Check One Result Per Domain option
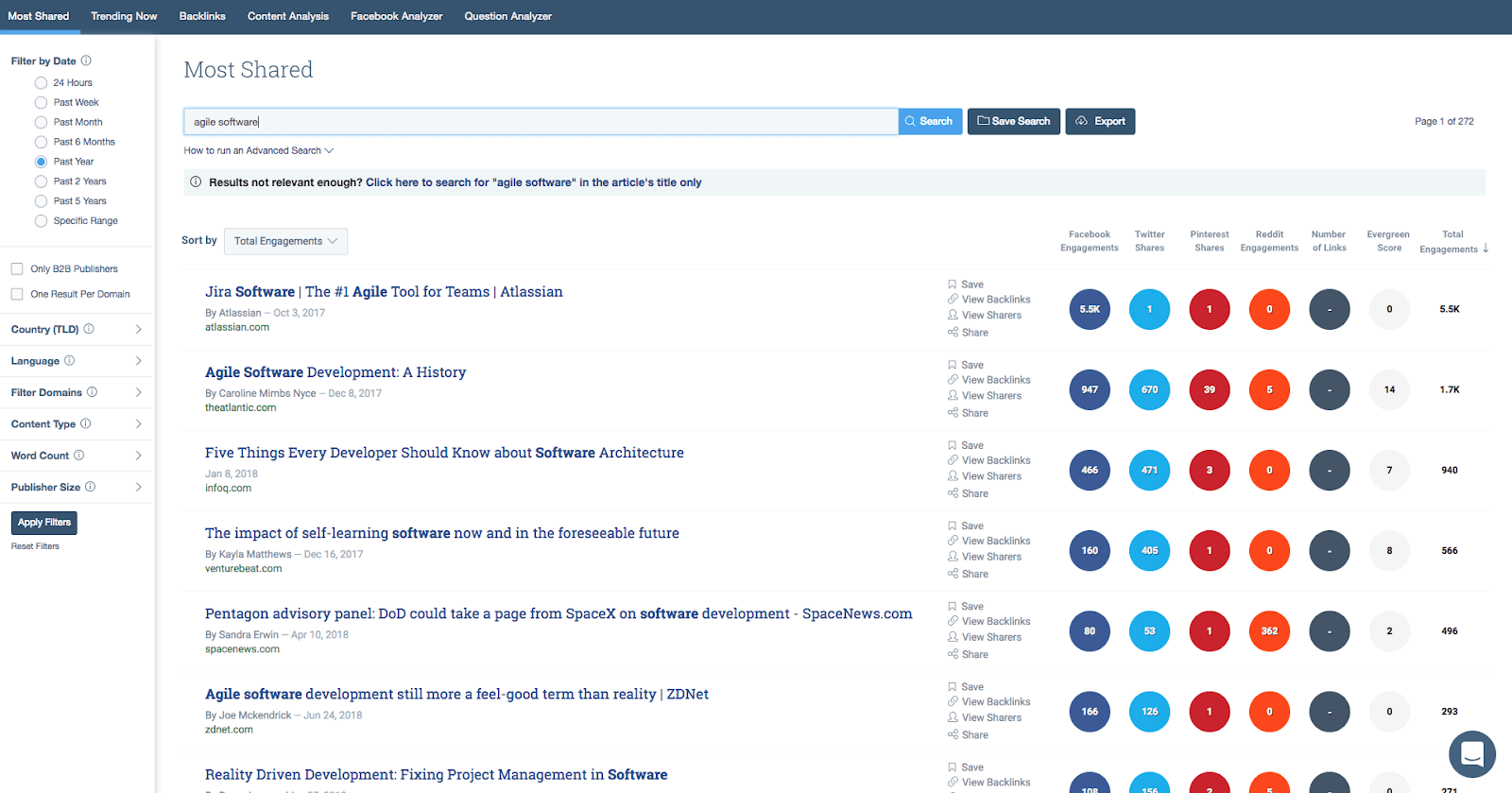Screen dimensions: 1512x793 17,294
